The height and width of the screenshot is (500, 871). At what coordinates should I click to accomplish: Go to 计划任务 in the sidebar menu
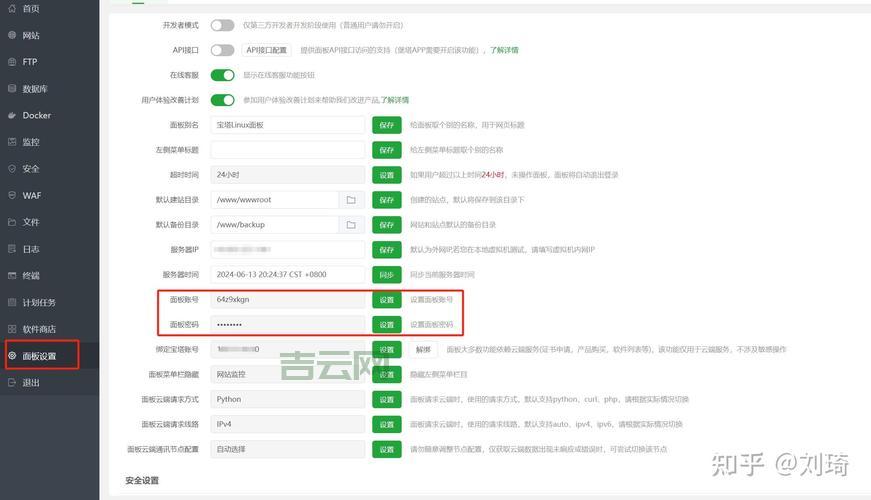coord(39,303)
